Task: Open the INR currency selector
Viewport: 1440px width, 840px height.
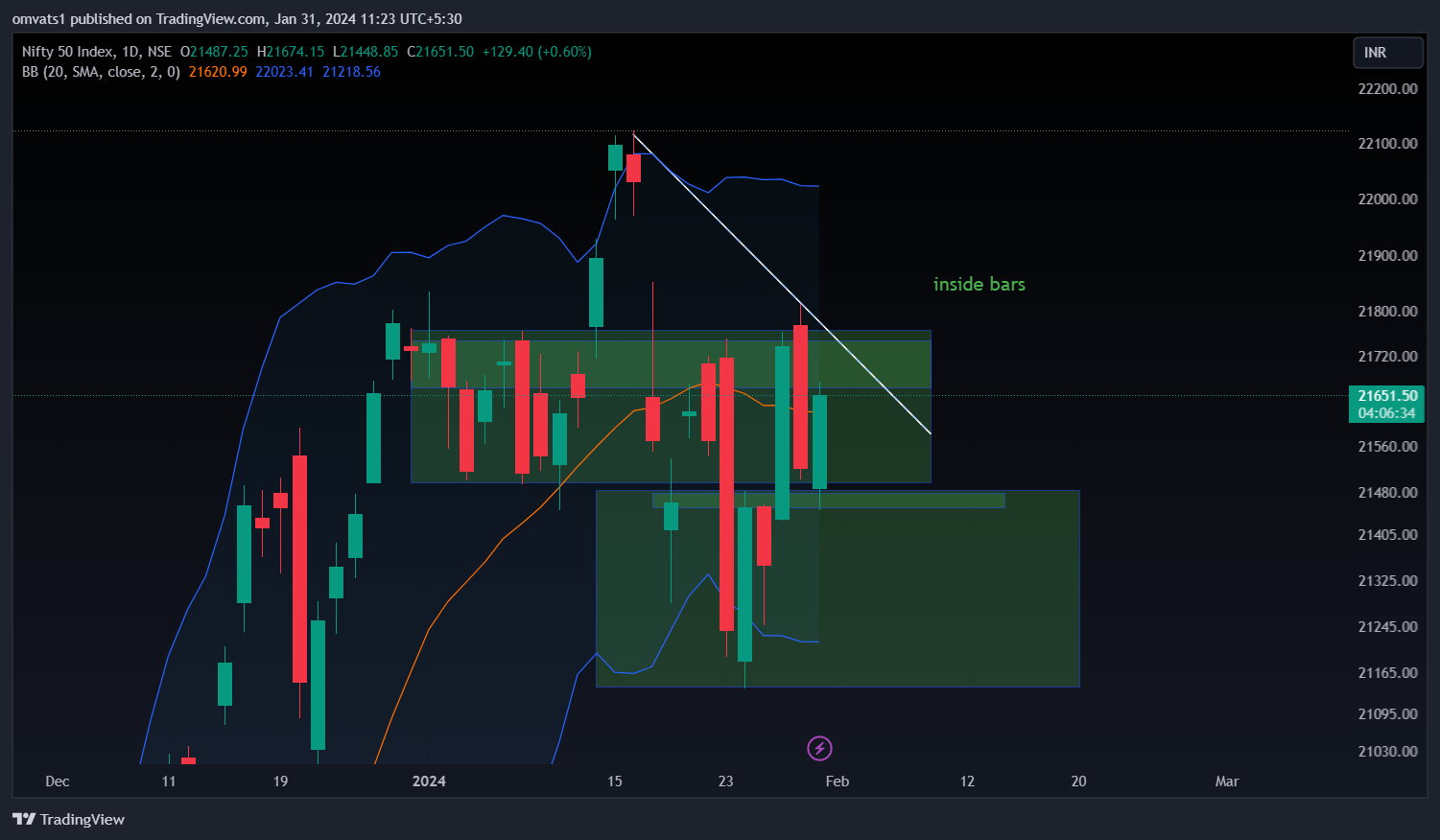Action: pos(1387,53)
